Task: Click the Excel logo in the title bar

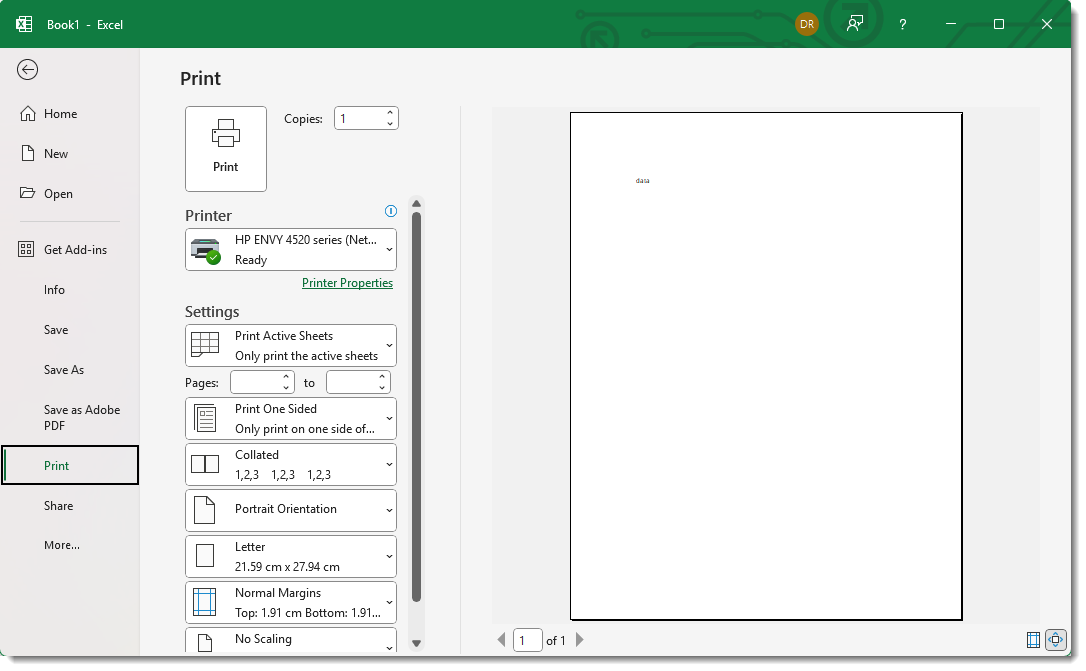Action: click(x=23, y=23)
